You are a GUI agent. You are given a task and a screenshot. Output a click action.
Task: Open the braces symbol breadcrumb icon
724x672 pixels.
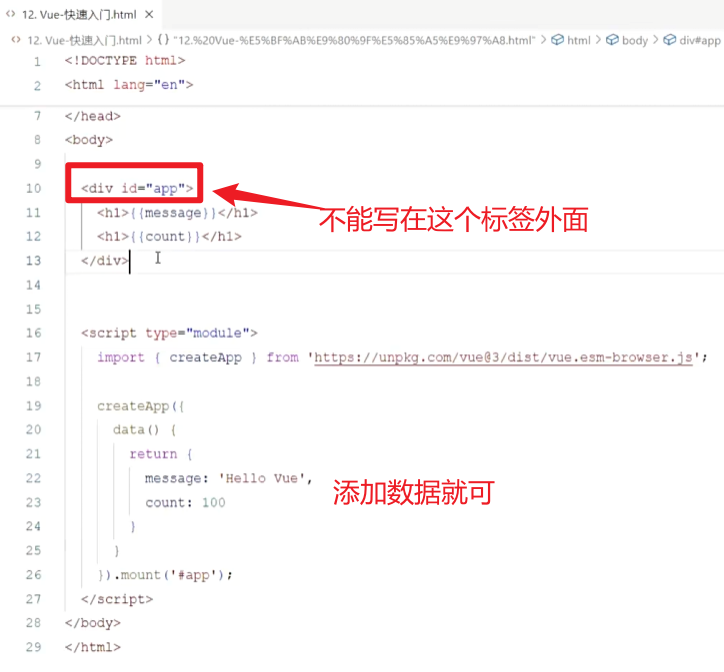[163, 40]
